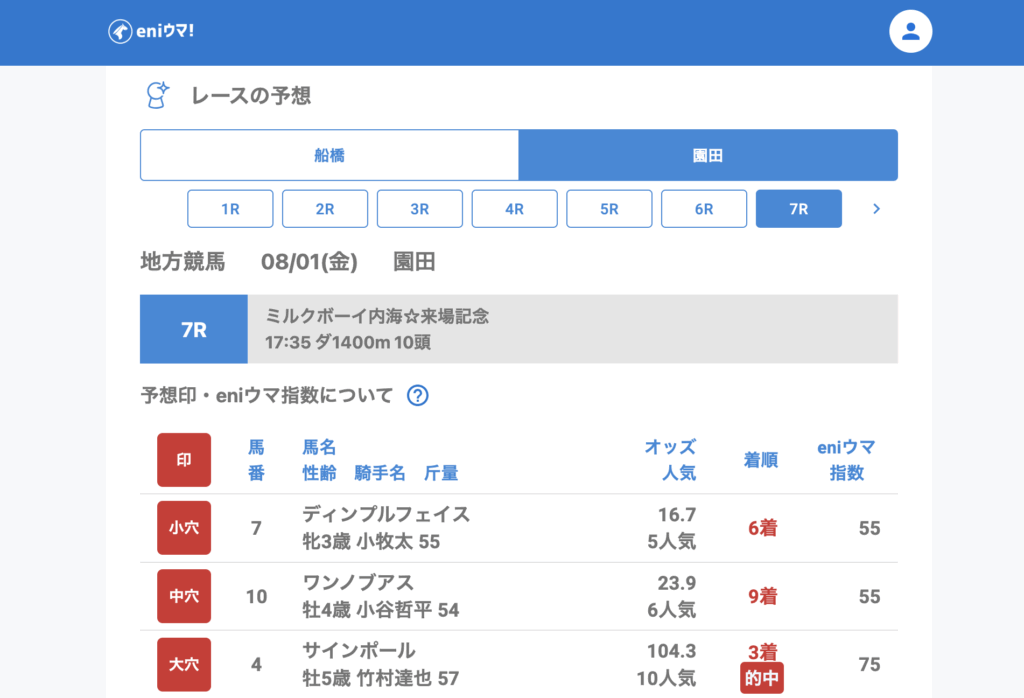Viewport: 1024px width, 698px height.
Task: Click the eniウマ! logo in header
Action: click(151, 31)
